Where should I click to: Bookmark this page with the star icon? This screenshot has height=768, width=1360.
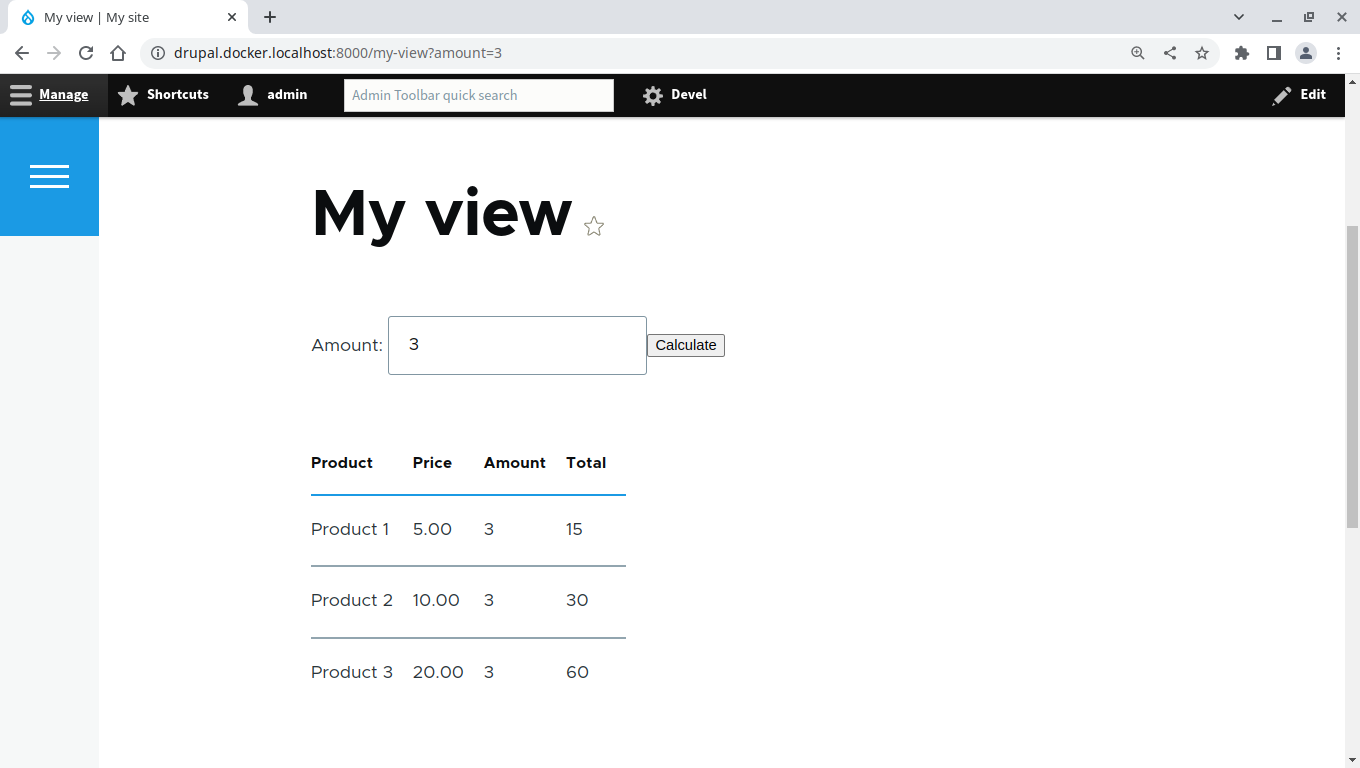1202,53
